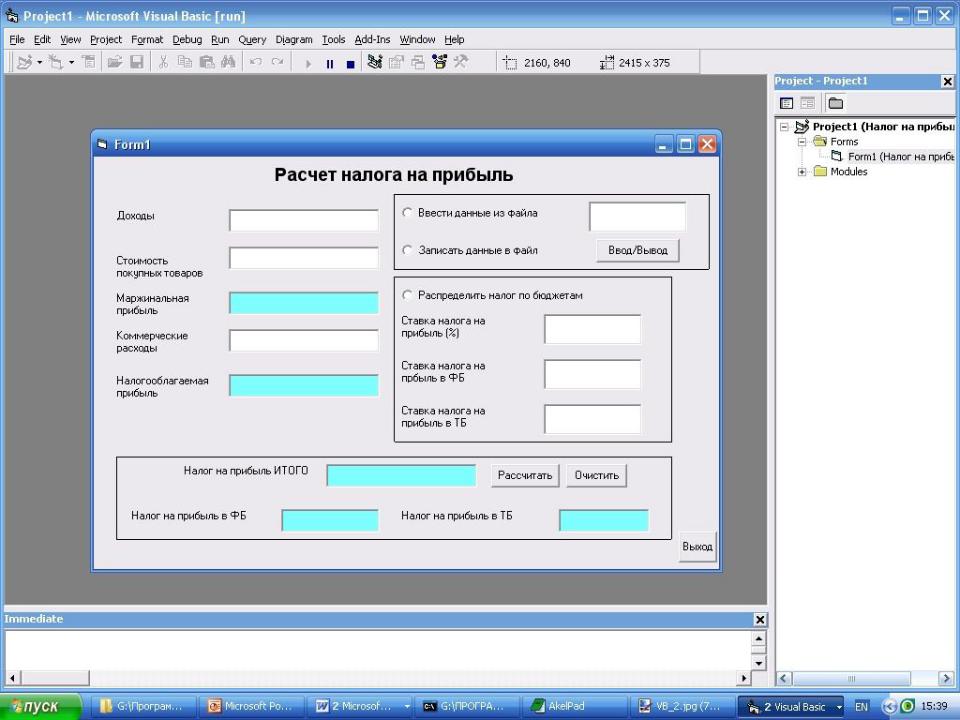Click the 'Рассчитать' button

525,475
